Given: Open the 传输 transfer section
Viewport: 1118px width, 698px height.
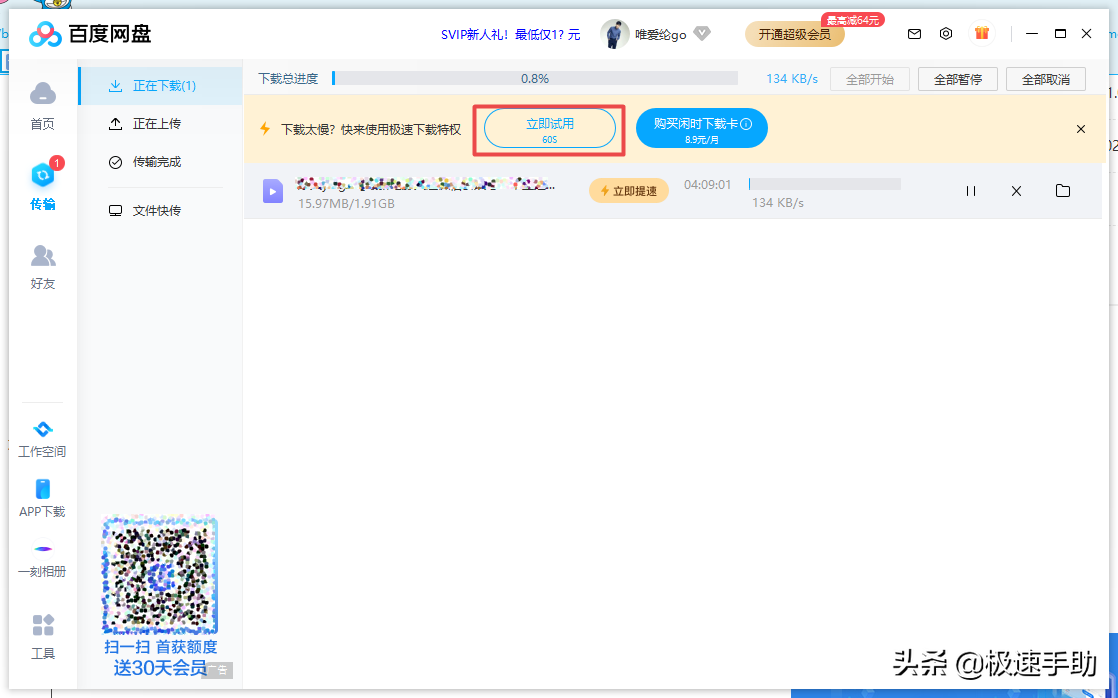Looking at the screenshot, I should pyautogui.click(x=43, y=185).
